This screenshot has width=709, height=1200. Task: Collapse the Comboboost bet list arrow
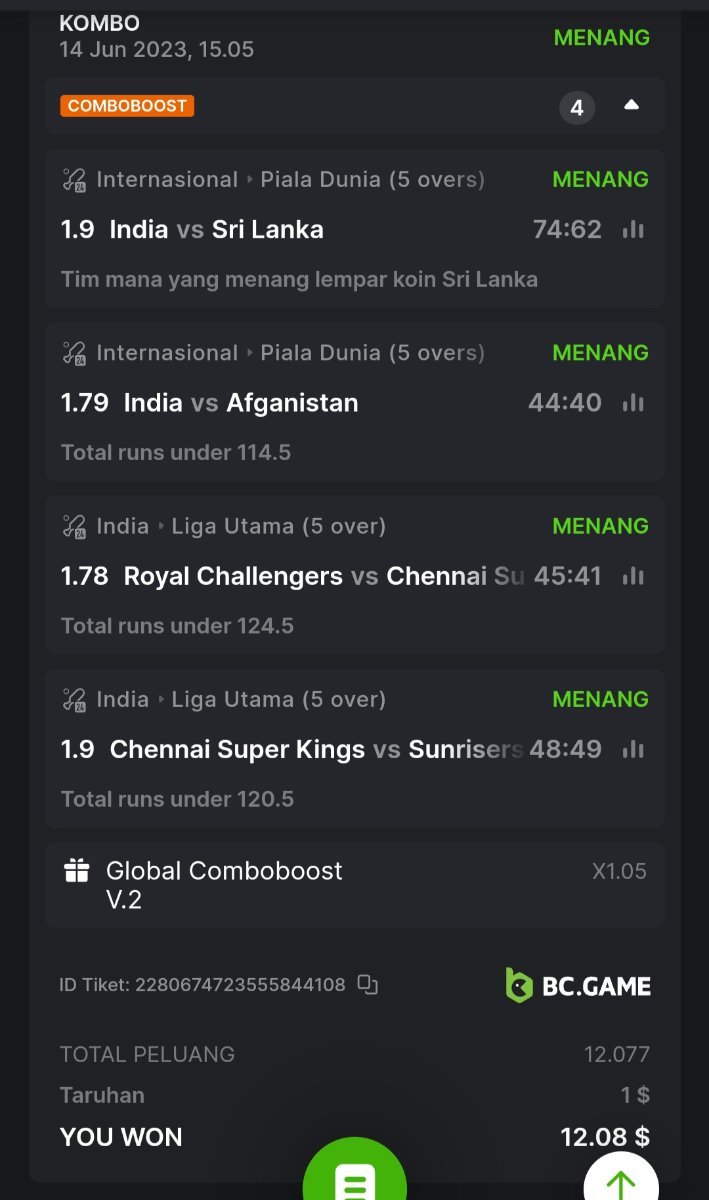click(x=631, y=106)
